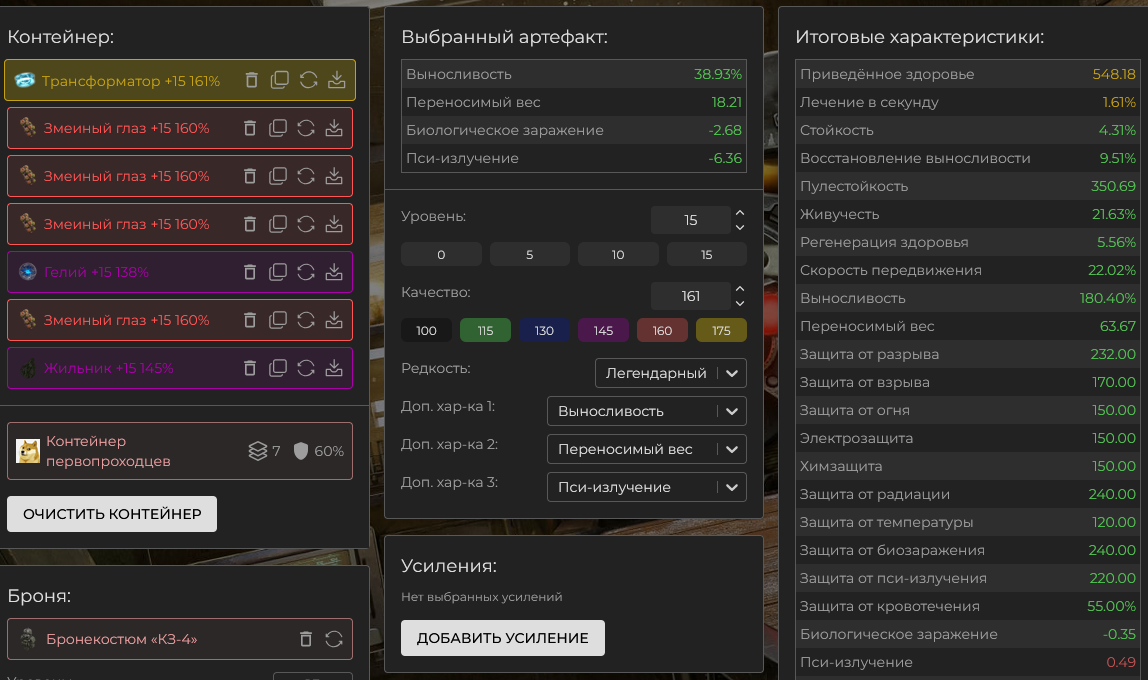This screenshot has height=680, width=1148.
Task: Click ДОБАВИТЬ УСИЛЕНИЕ button
Action: (x=503, y=638)
